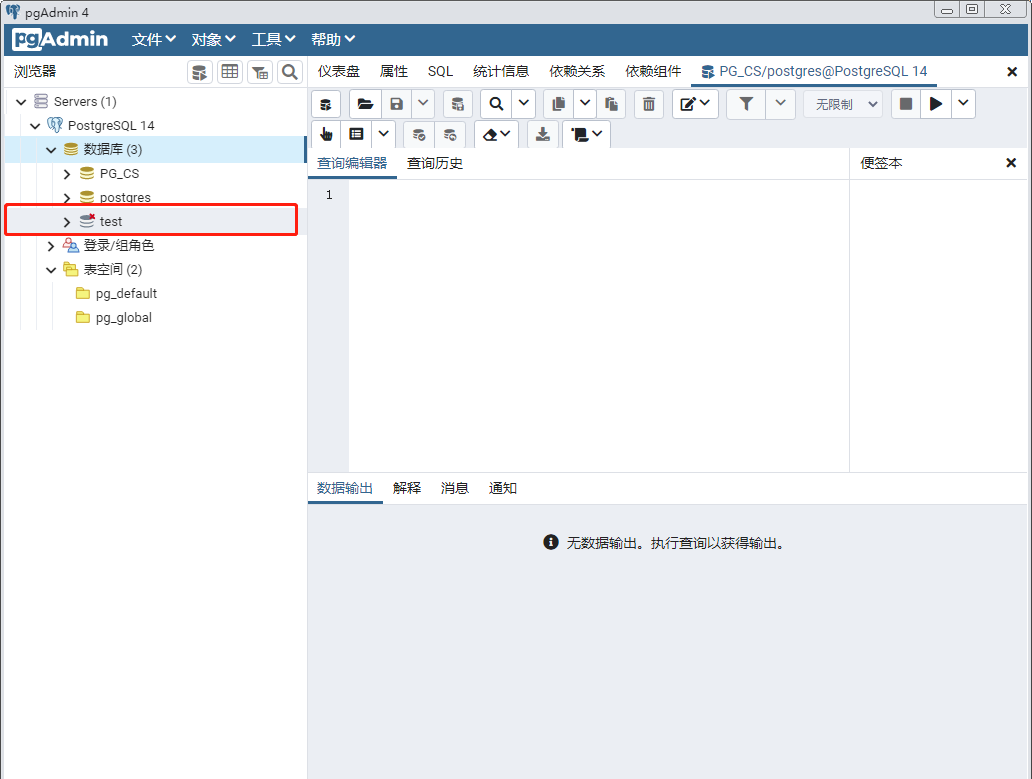
Task: Switch to the 消息 results tab
Action: point(454,488)
